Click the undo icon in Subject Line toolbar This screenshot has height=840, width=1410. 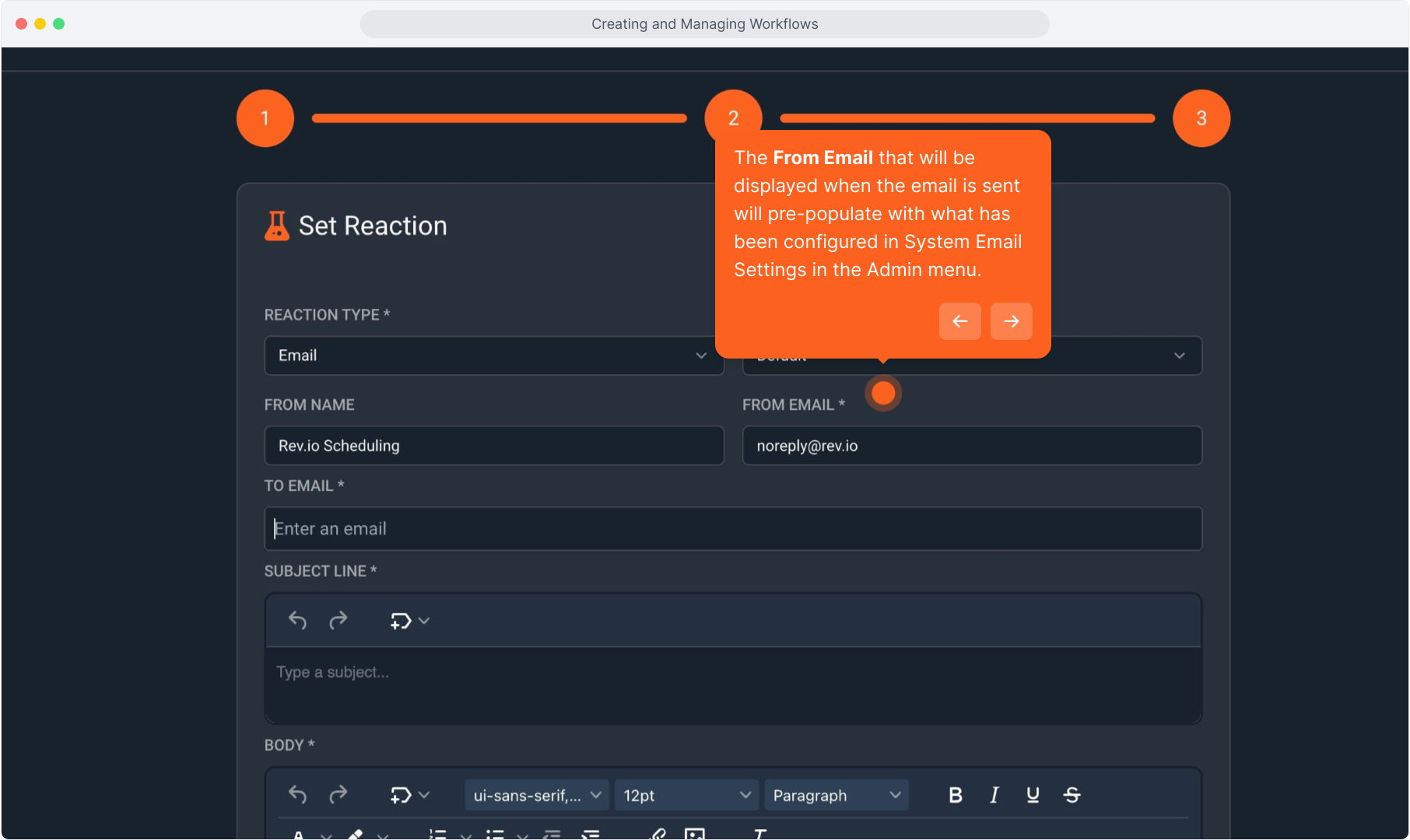coord(297,621)
